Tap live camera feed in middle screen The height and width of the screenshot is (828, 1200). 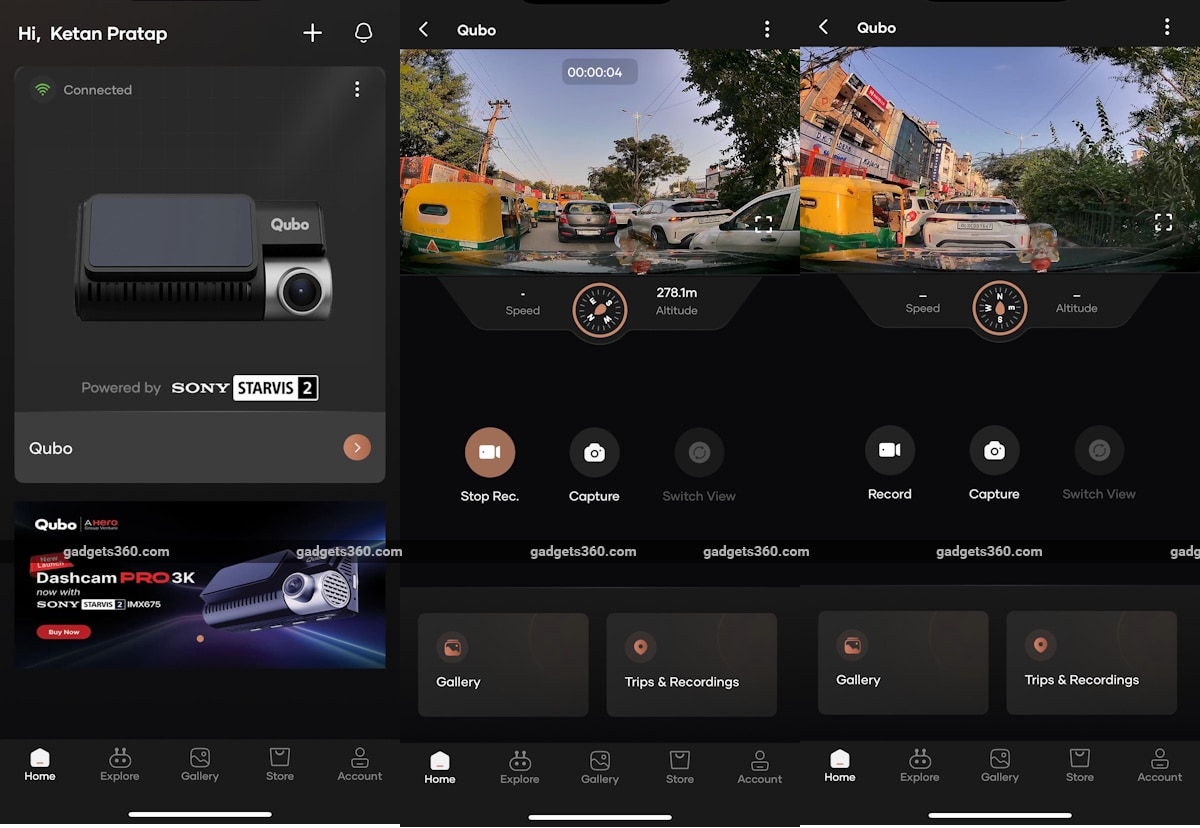(600, 161)
